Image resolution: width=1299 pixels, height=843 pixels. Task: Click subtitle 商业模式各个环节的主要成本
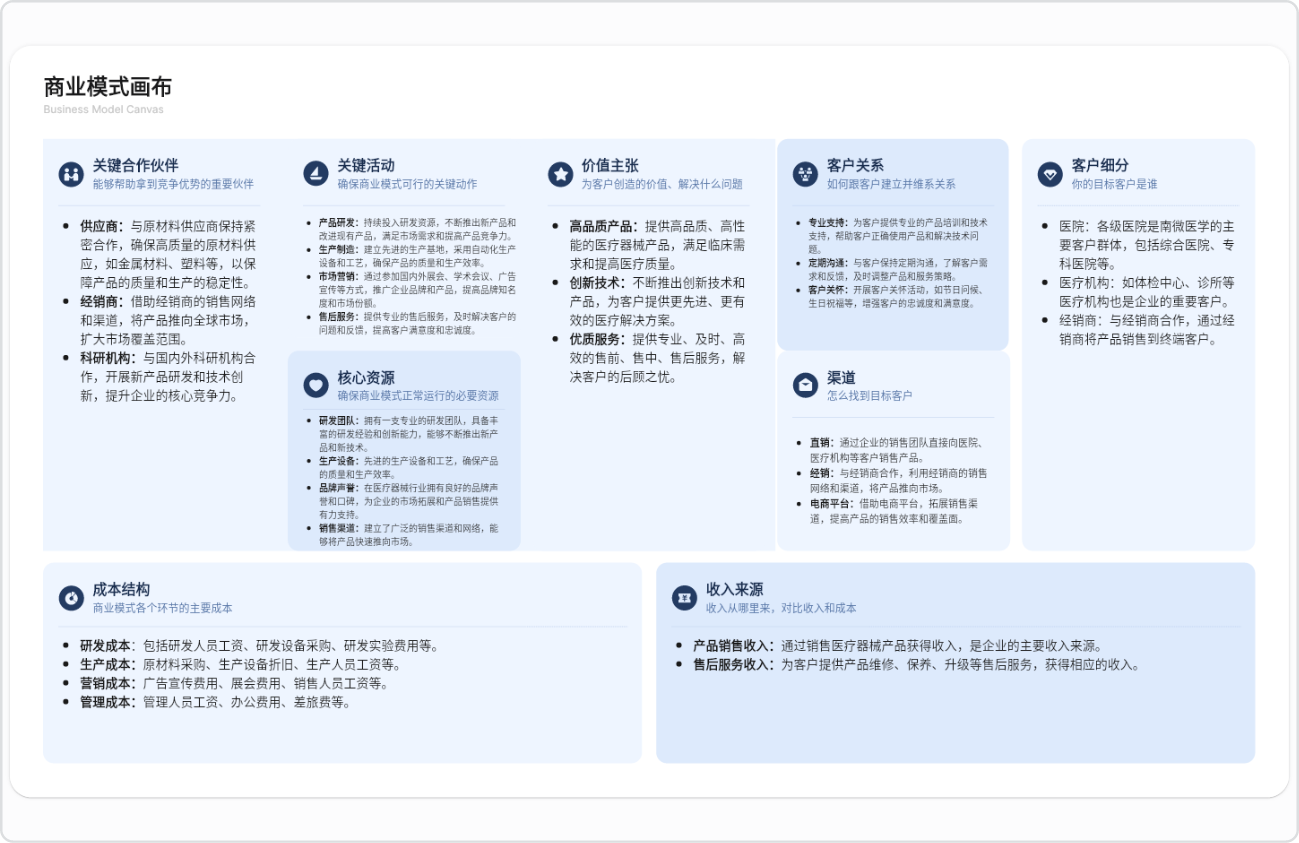coord(163,608)
